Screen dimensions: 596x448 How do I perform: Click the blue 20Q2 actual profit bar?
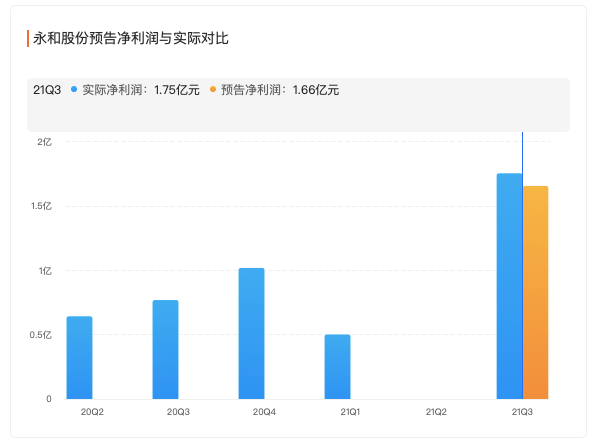pos(79,358)
